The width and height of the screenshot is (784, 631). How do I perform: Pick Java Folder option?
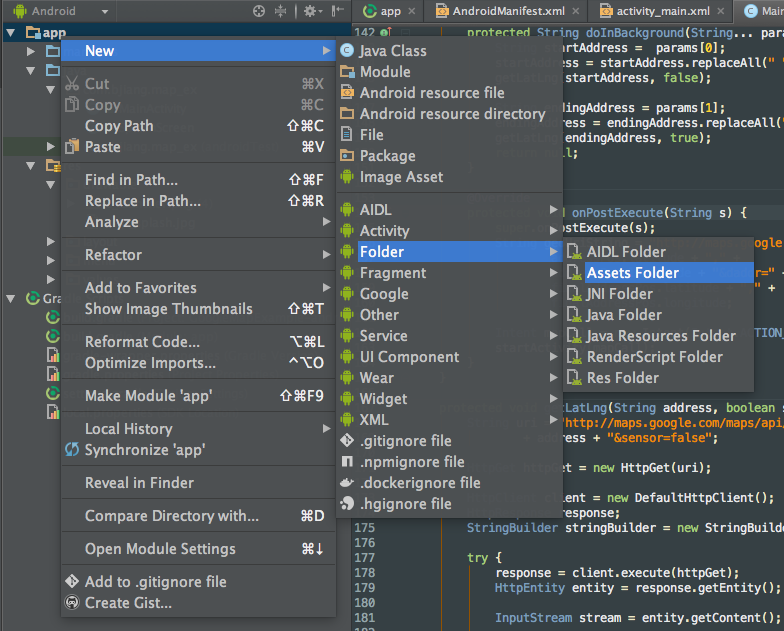[658, 315]
